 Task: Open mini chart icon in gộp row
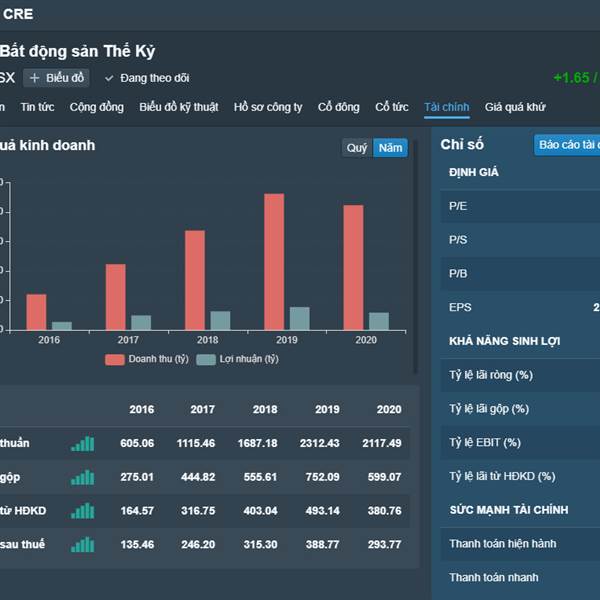(x=83, y=477)
